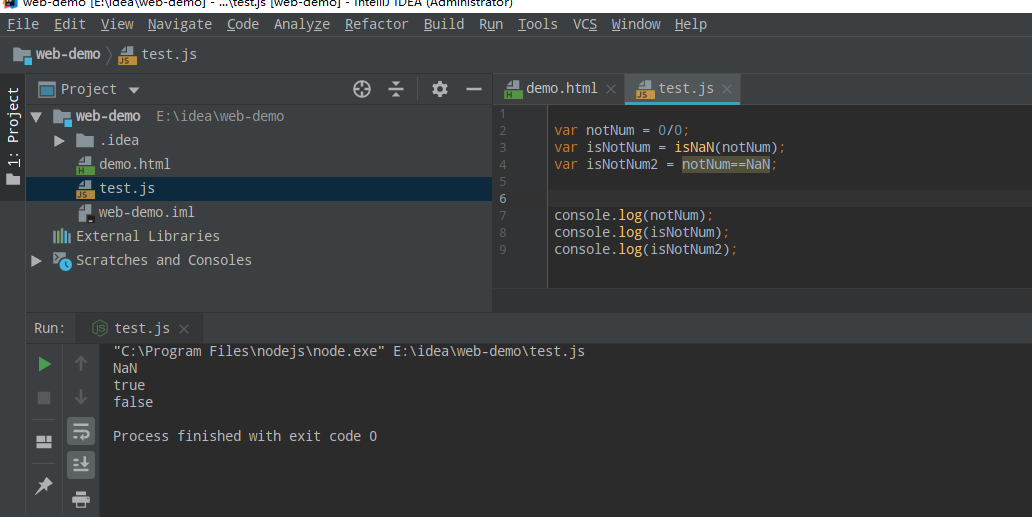Hide the Project panel with minus icon
Screen dimensions: 1032x517
tap(474, 89)
